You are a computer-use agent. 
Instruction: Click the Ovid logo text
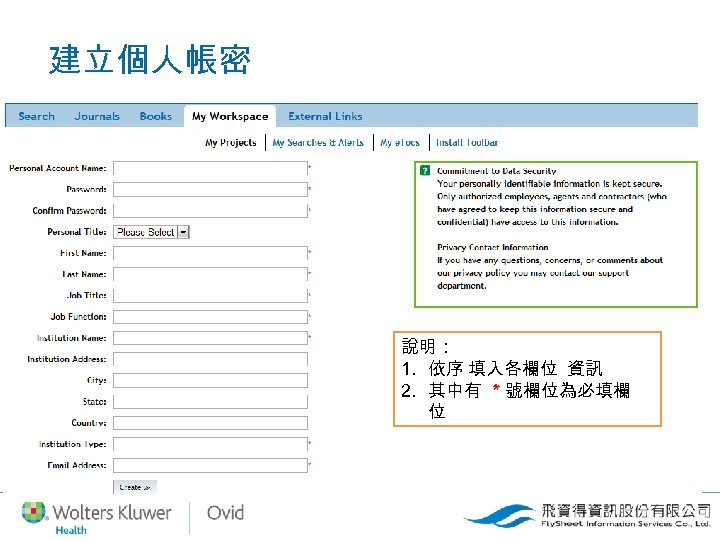point(225,513)
